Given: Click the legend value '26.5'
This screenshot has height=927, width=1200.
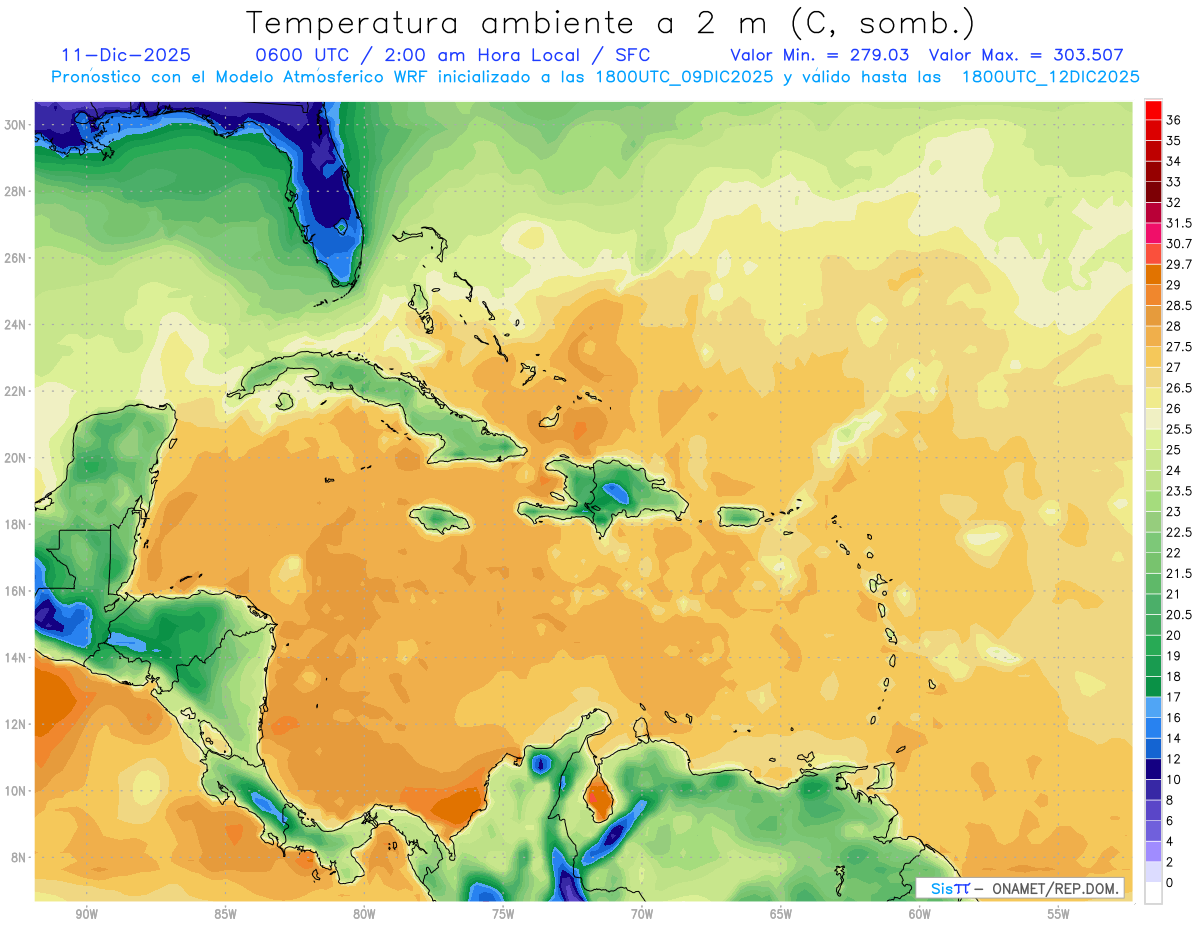Looking at the screenshot, I should (x=1179, y=388).
